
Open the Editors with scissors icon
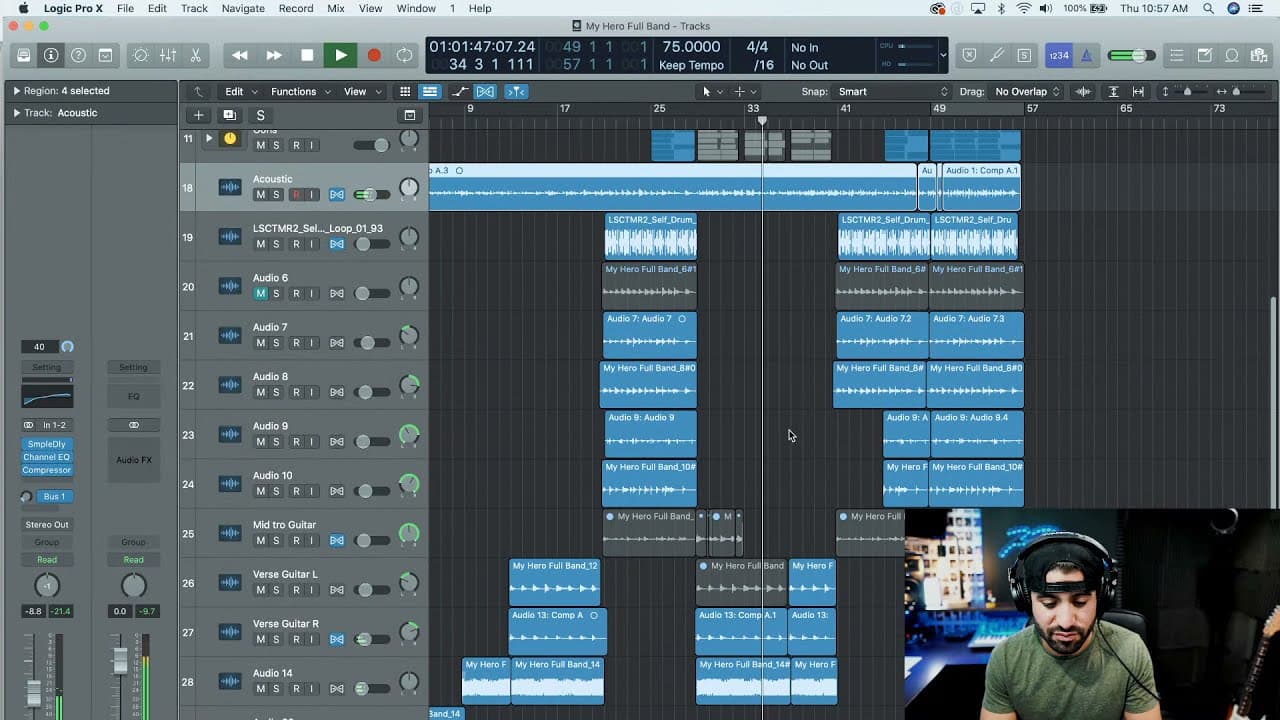(195, 56)
